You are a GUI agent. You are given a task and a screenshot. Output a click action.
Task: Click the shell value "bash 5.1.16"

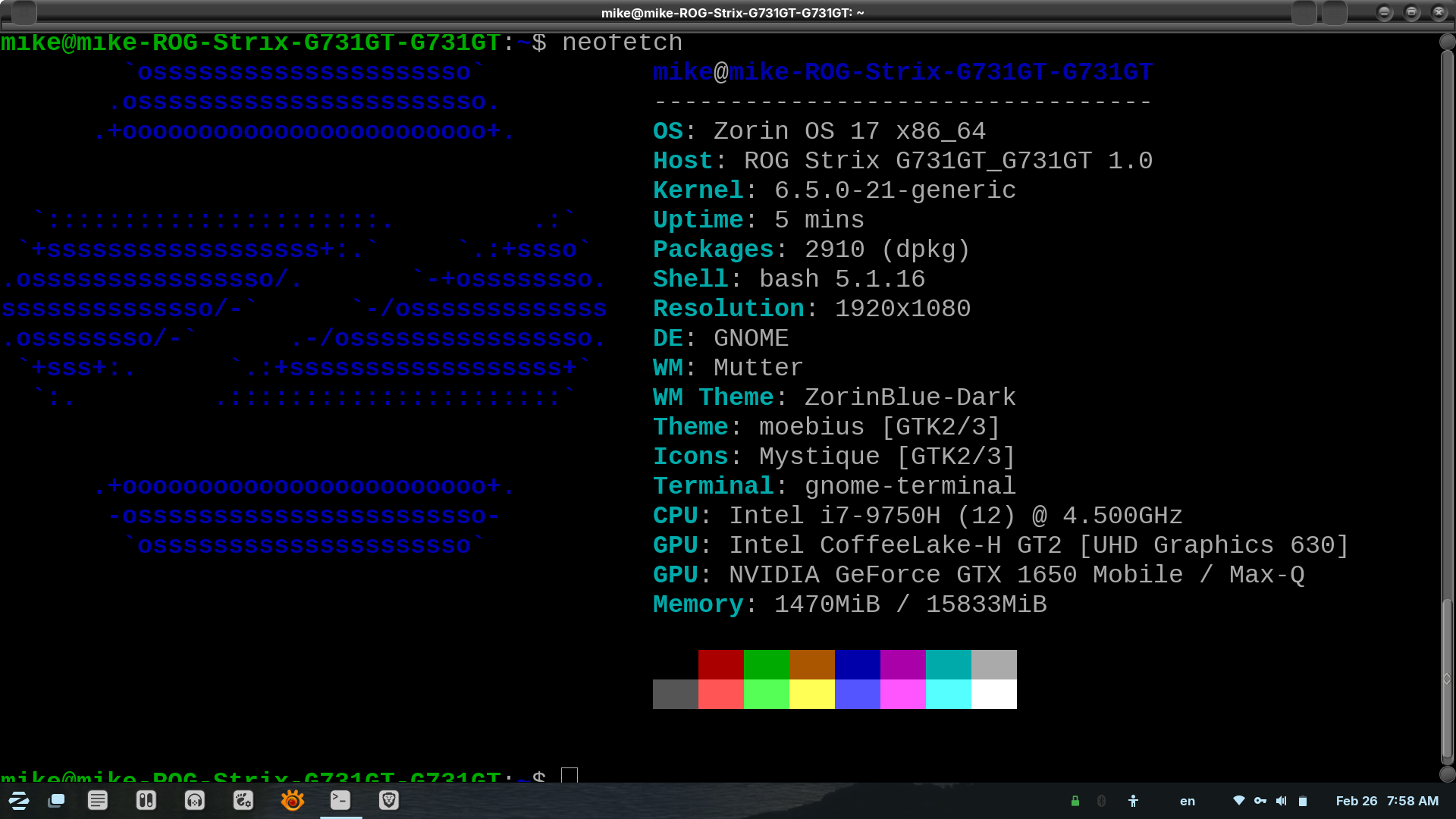pyautogui.click(x=843, y=279)
